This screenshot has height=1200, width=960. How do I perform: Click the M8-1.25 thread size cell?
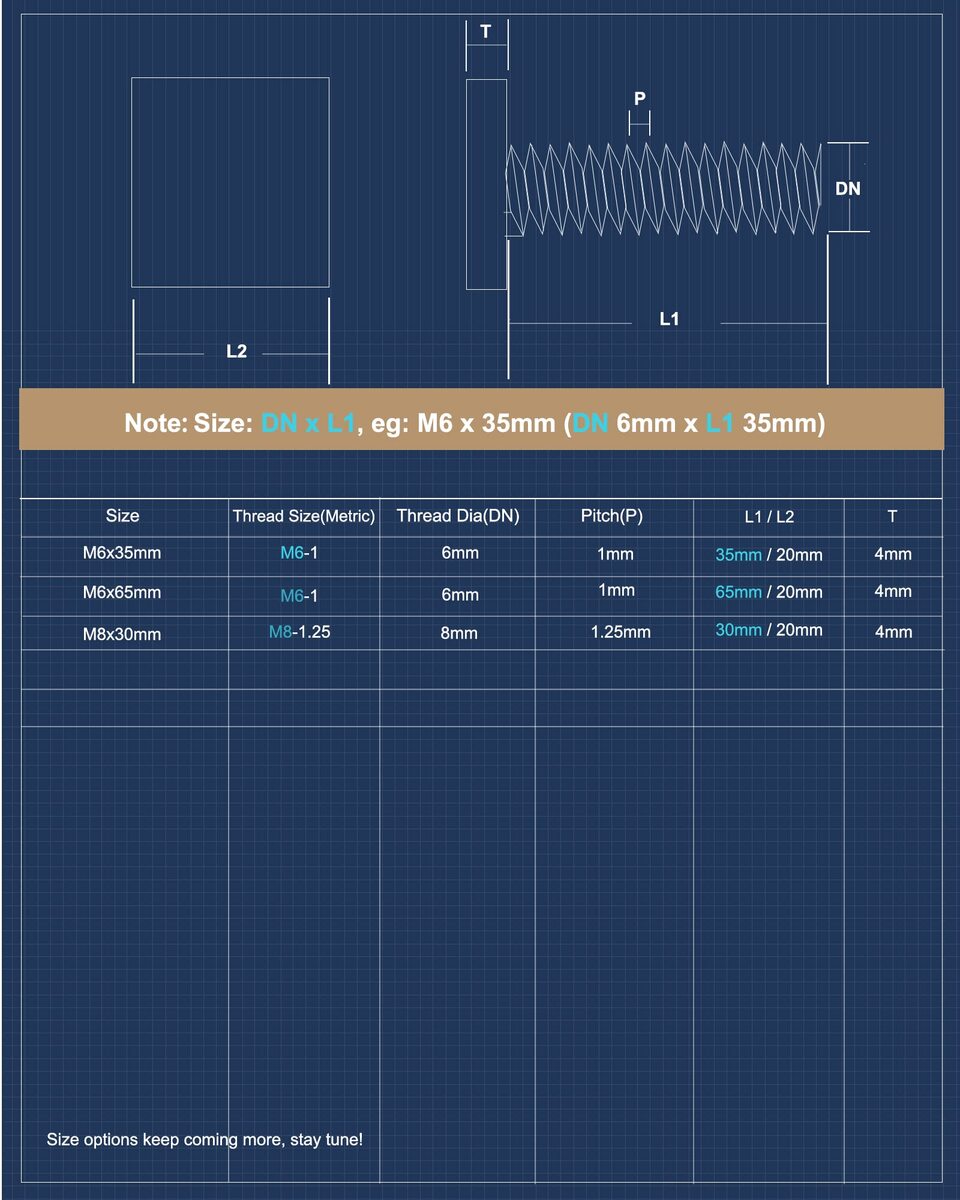pyautogui.click(x=300, y=632)
